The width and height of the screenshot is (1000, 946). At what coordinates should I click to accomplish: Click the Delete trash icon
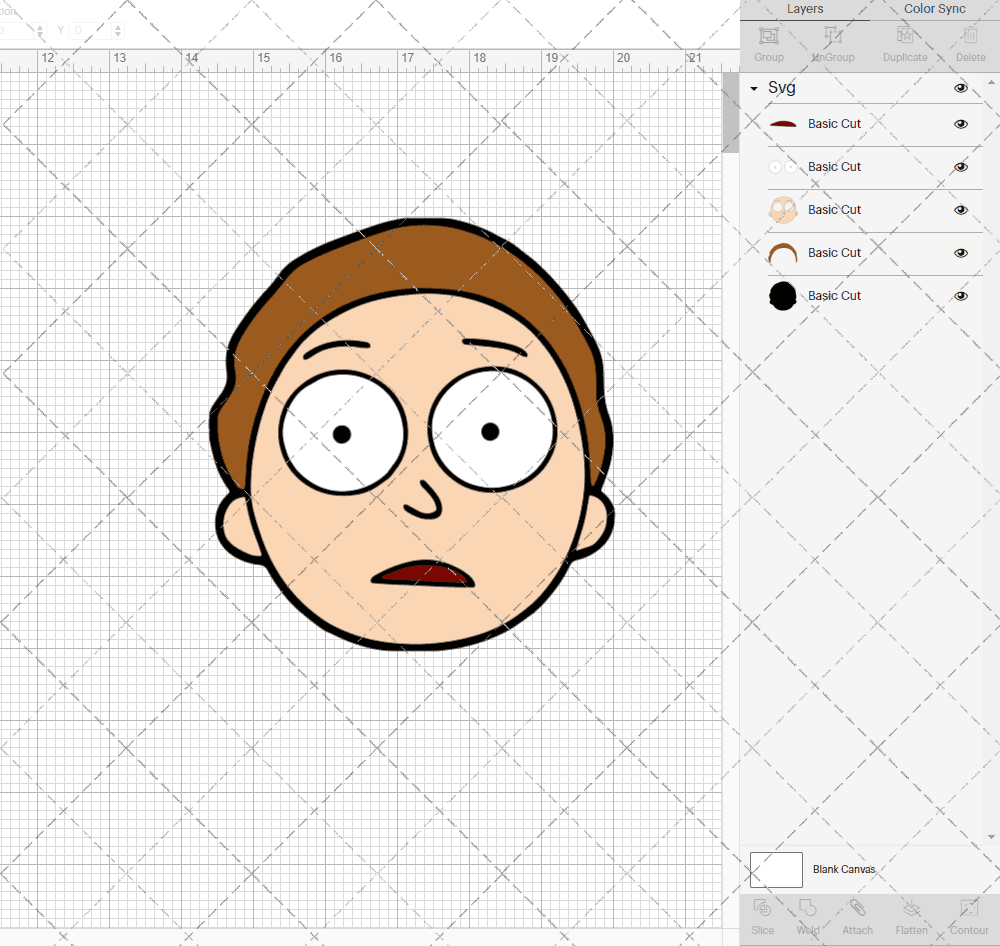point(970,36)
